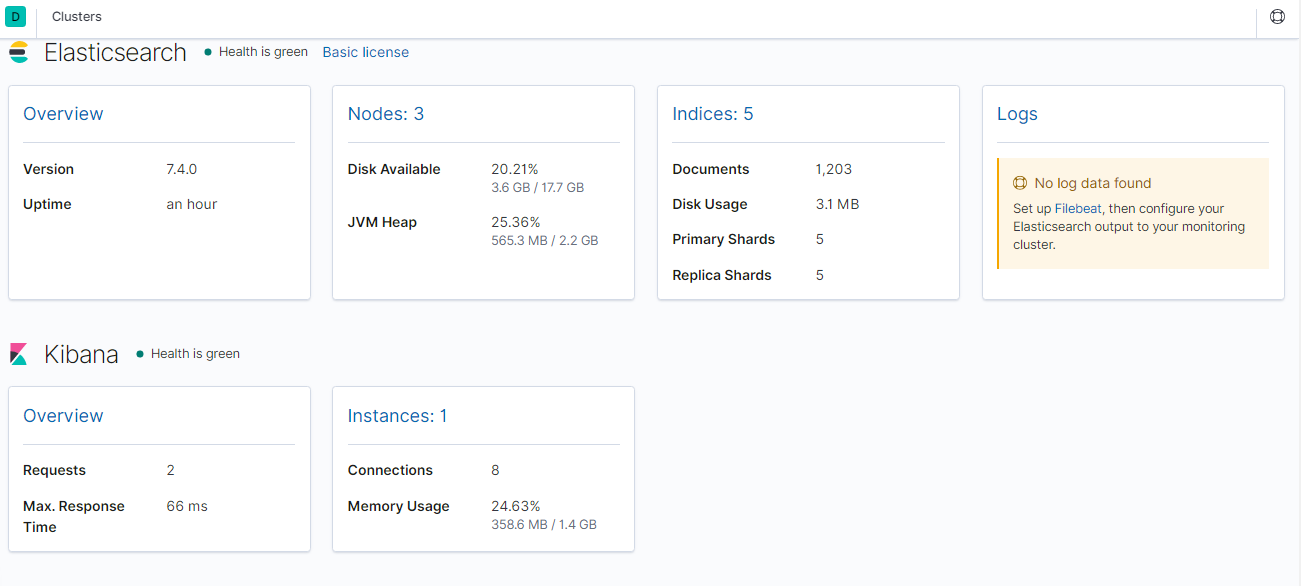1301x586 pixels.
Task: Click the Elasticsearch green health dot
Action: 208,52
